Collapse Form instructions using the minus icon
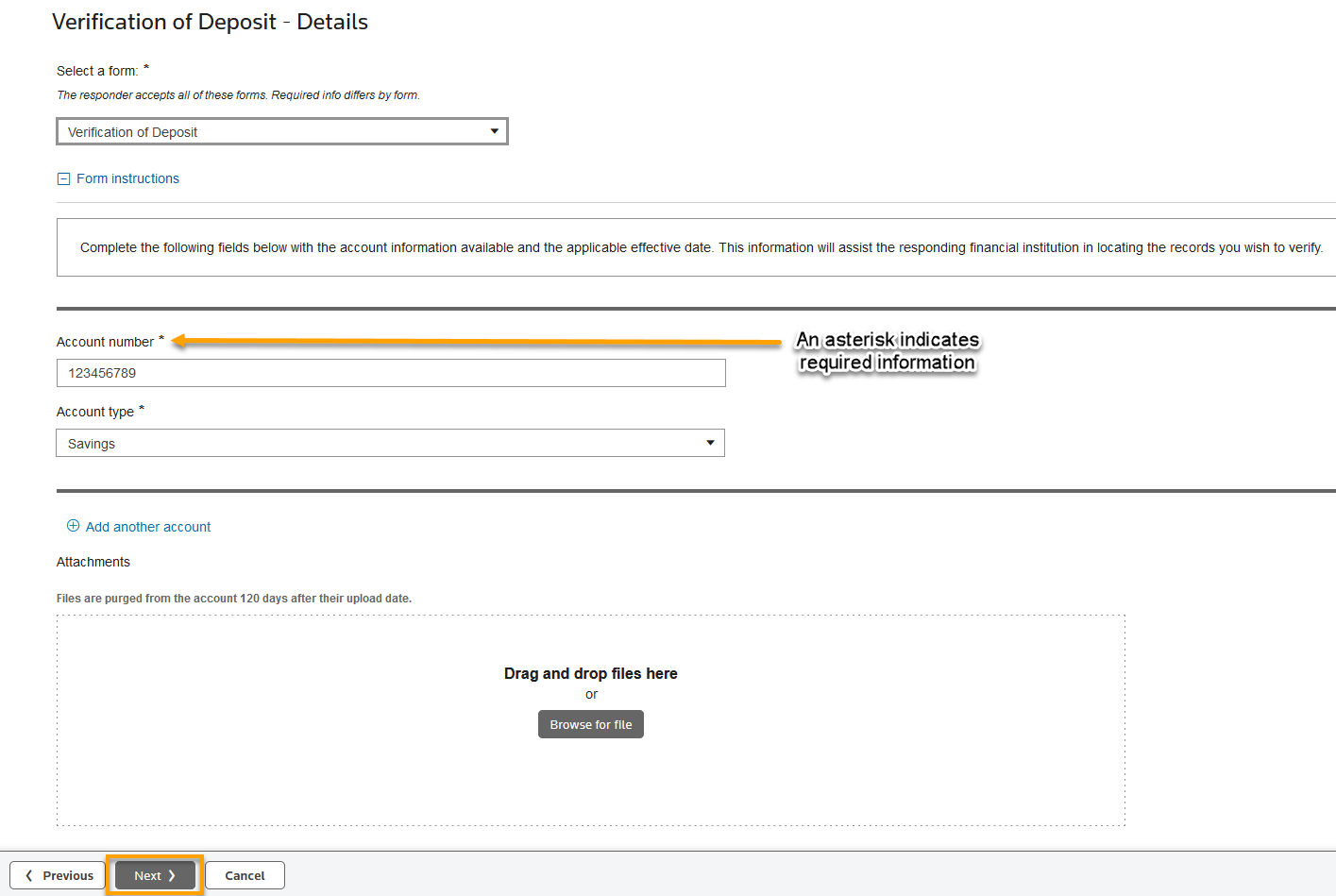 pyautogui.click(x=63, y=178)
